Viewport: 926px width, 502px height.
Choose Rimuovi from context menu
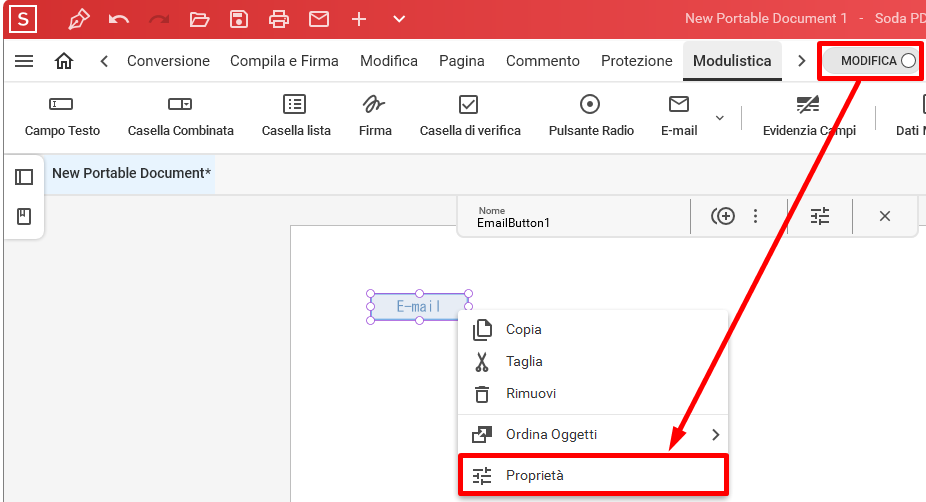click(x=593, y=393)
